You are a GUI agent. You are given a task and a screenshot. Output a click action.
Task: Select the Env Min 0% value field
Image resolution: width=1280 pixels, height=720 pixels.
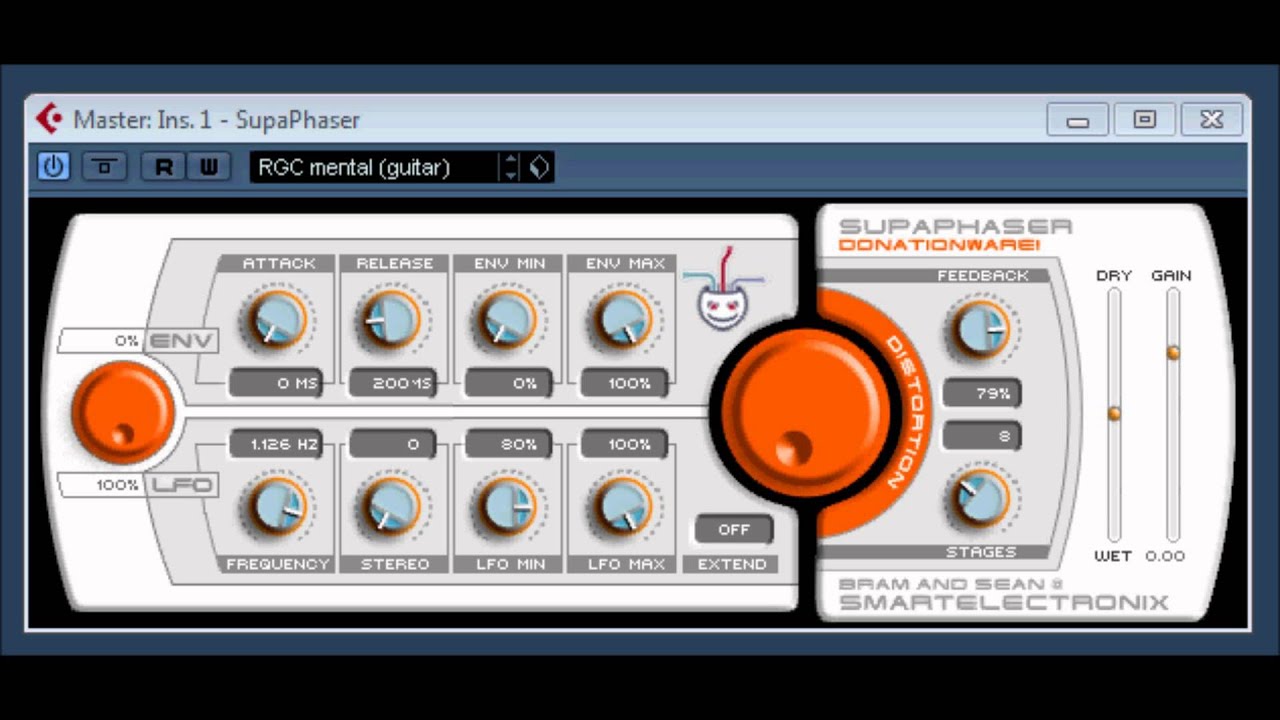click(x=508, y=384)
